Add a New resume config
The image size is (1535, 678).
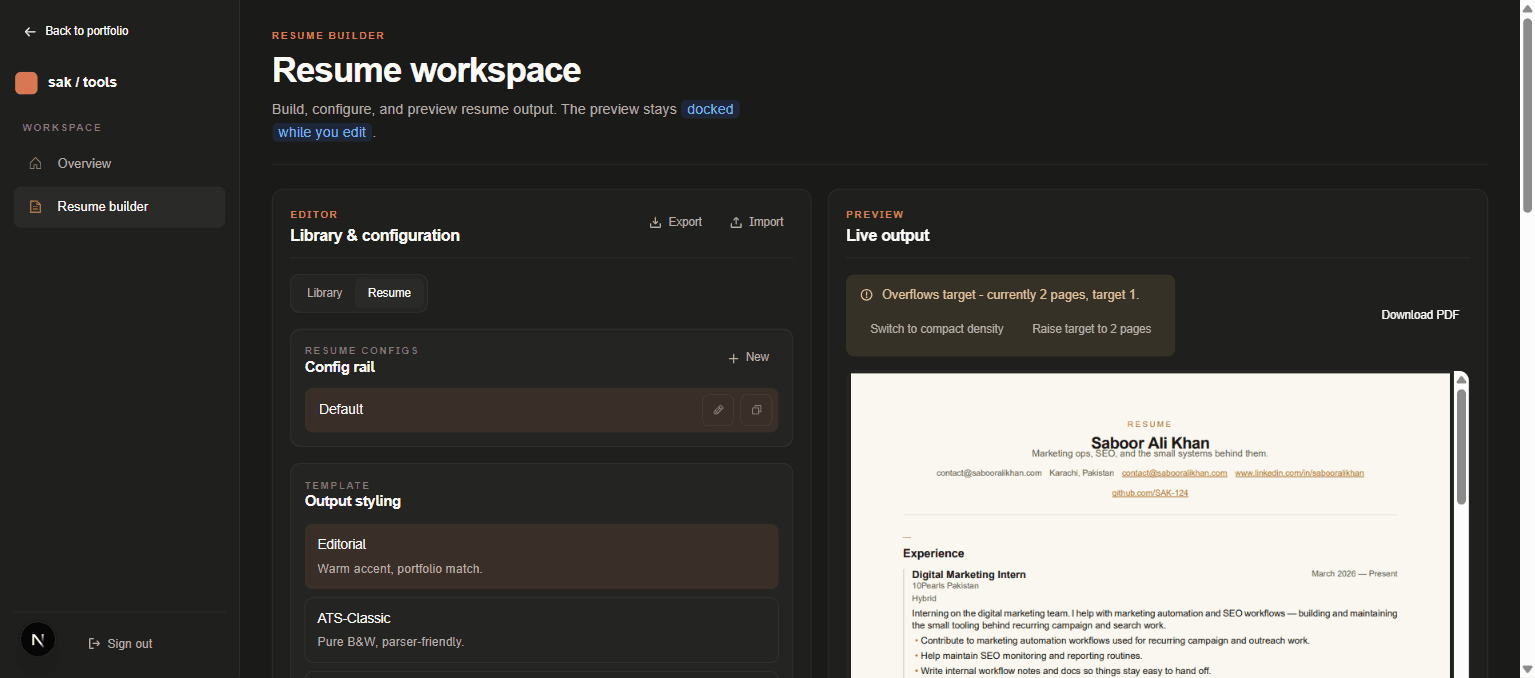click(748, 357)
